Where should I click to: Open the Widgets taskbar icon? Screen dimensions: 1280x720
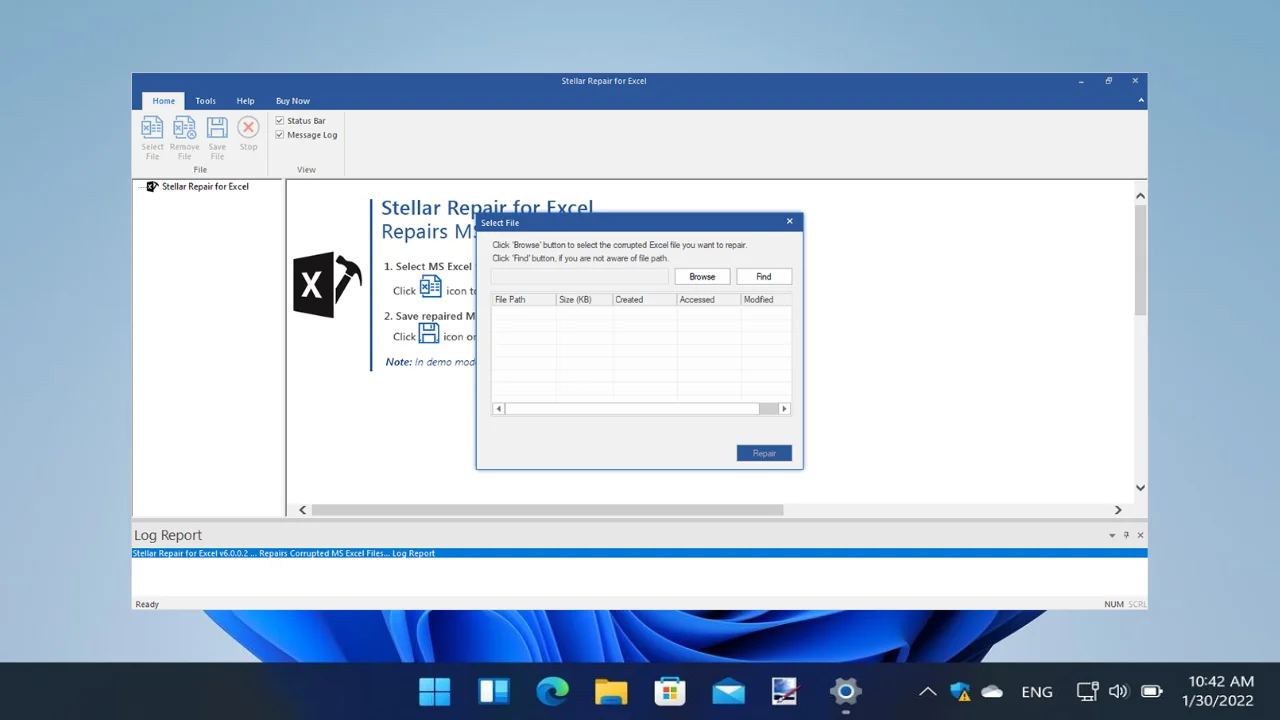[x=494, y=691]
